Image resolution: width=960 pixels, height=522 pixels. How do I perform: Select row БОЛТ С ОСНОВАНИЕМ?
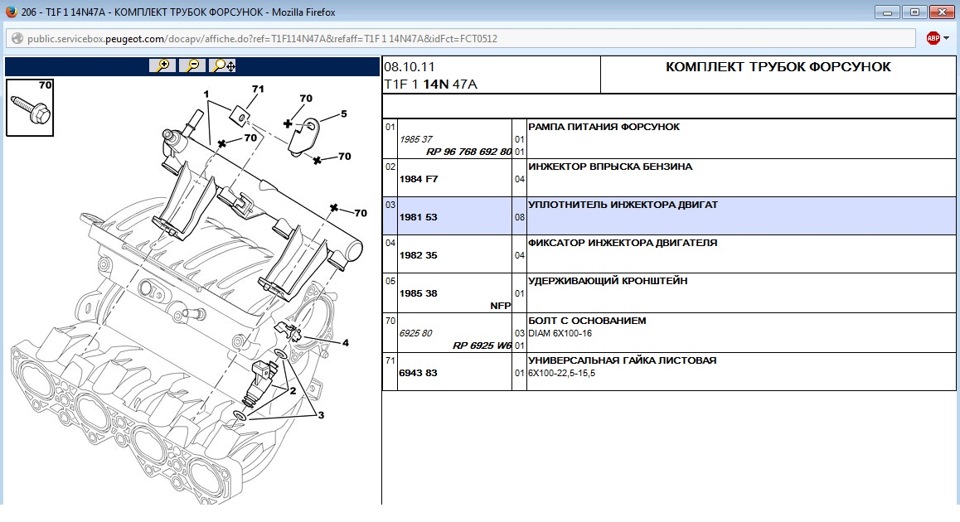tap(669, 332)
